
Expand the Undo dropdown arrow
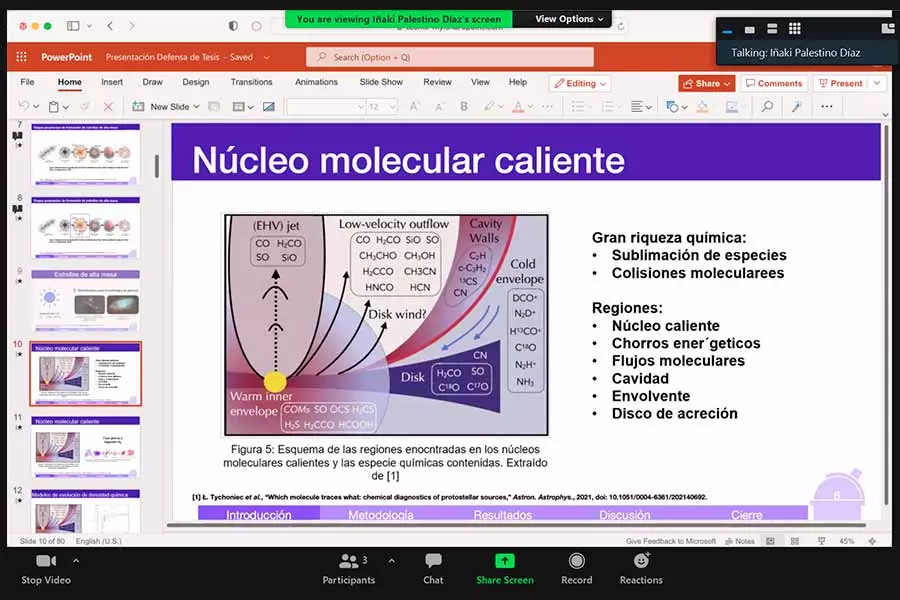pyautogui.click(x=36, y=107)
